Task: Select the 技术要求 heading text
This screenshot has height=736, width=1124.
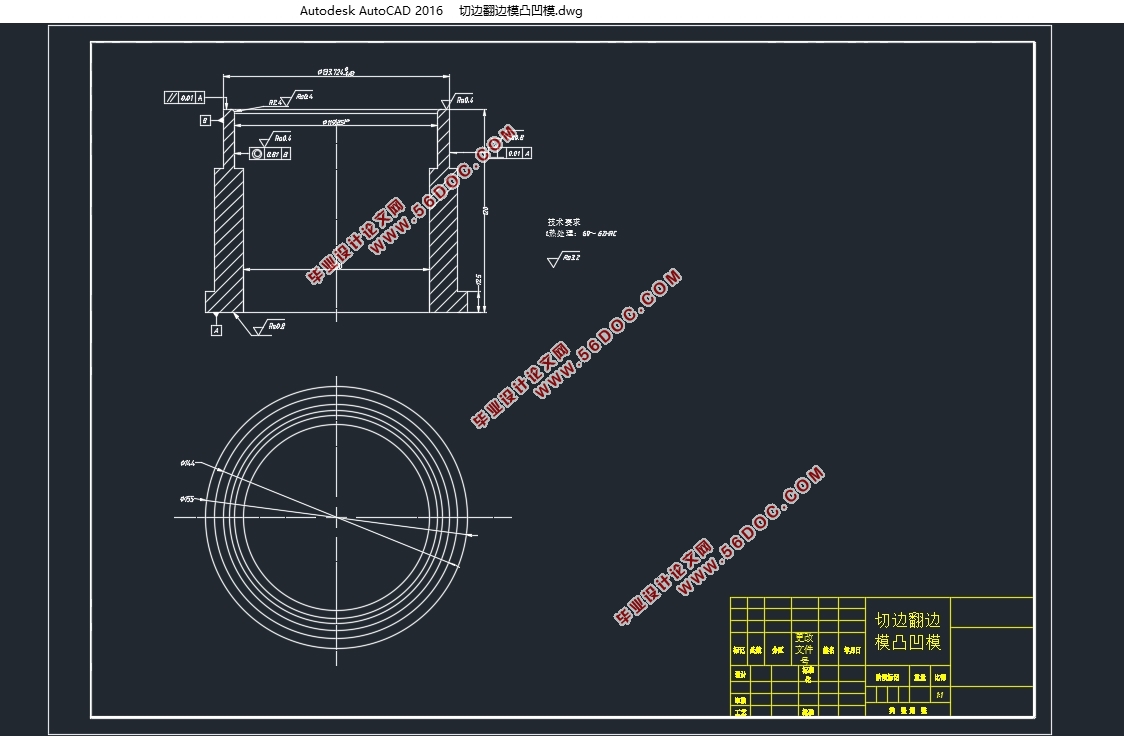Action: click(563, 222)
